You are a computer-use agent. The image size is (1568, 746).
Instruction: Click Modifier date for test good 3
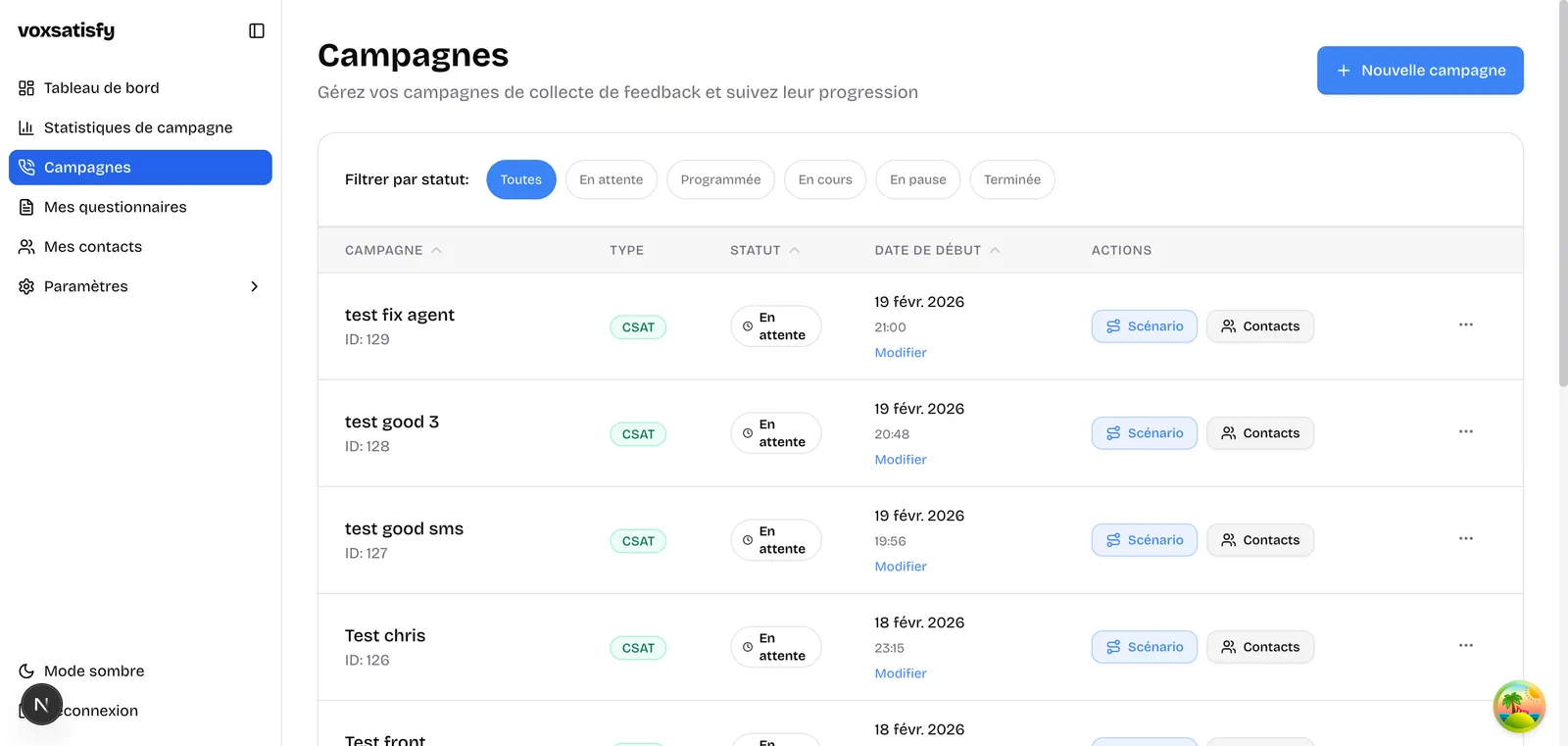pos(901,460)
